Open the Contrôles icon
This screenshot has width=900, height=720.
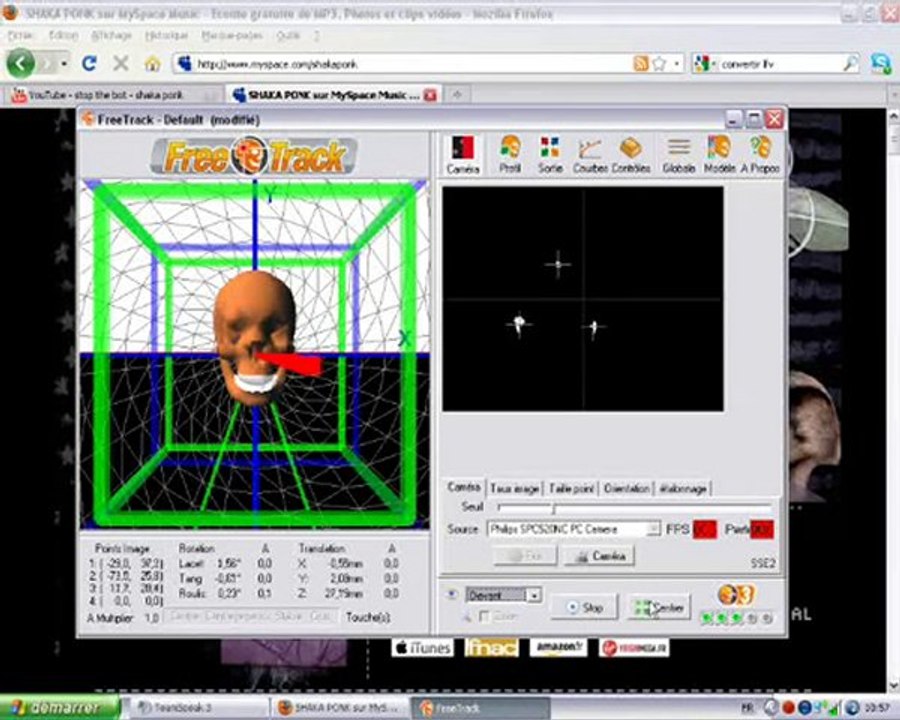[x=631, y=154]
